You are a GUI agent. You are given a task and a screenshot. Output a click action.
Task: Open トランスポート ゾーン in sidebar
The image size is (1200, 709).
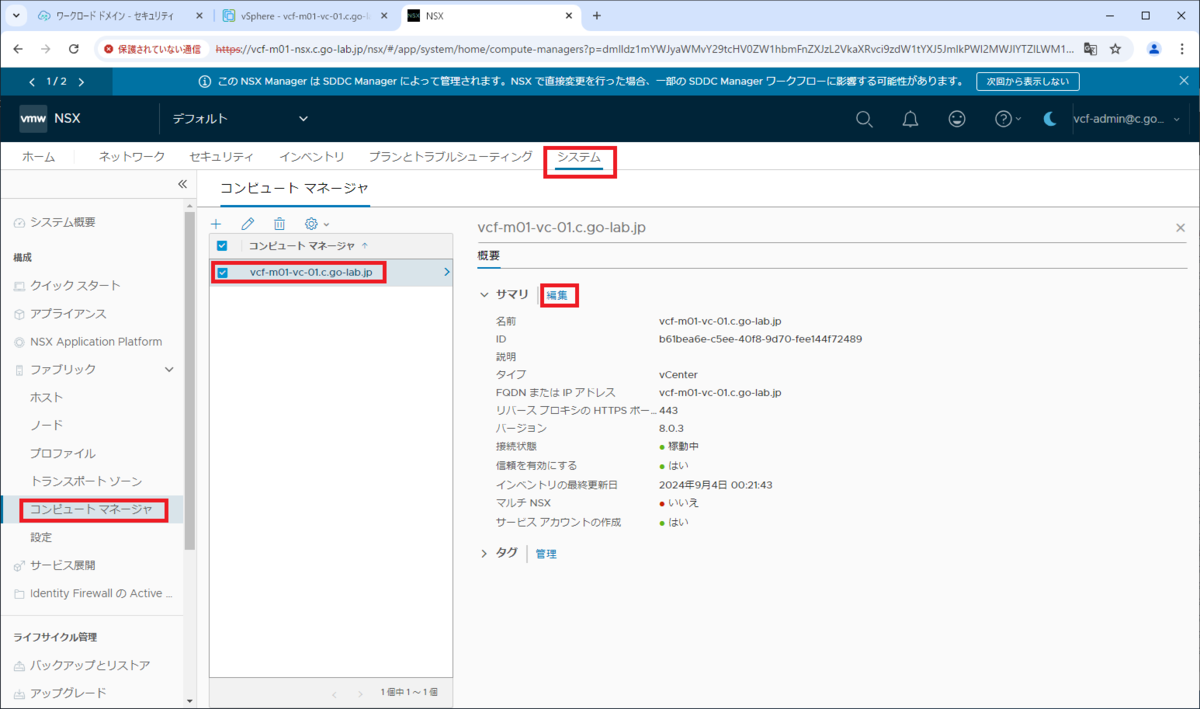coord(86,482)
